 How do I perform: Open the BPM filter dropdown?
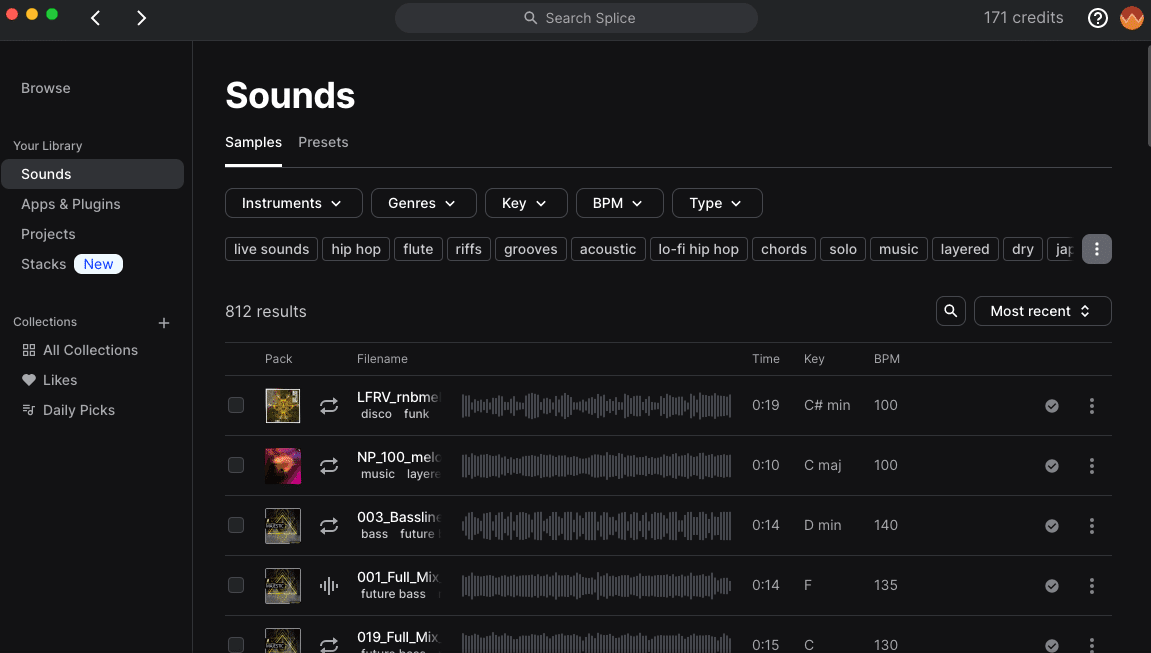point(620,203)
